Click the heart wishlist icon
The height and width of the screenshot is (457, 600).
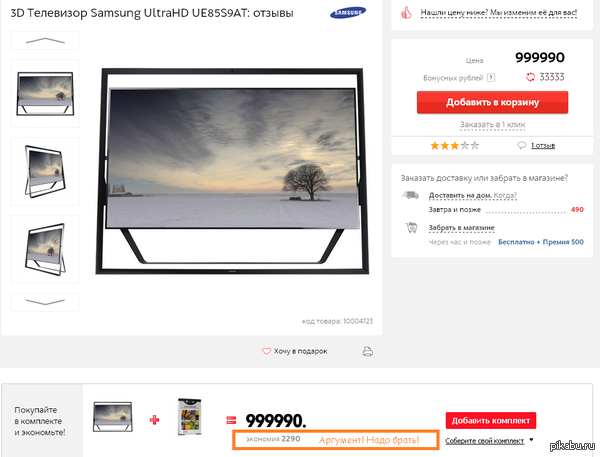pos(266,351)
